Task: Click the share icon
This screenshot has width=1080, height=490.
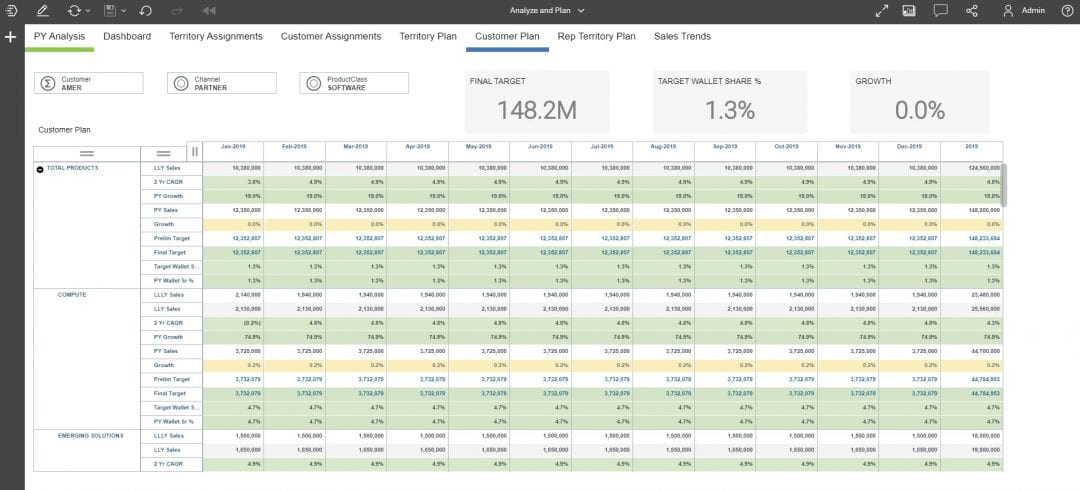Action: (972, 10)
